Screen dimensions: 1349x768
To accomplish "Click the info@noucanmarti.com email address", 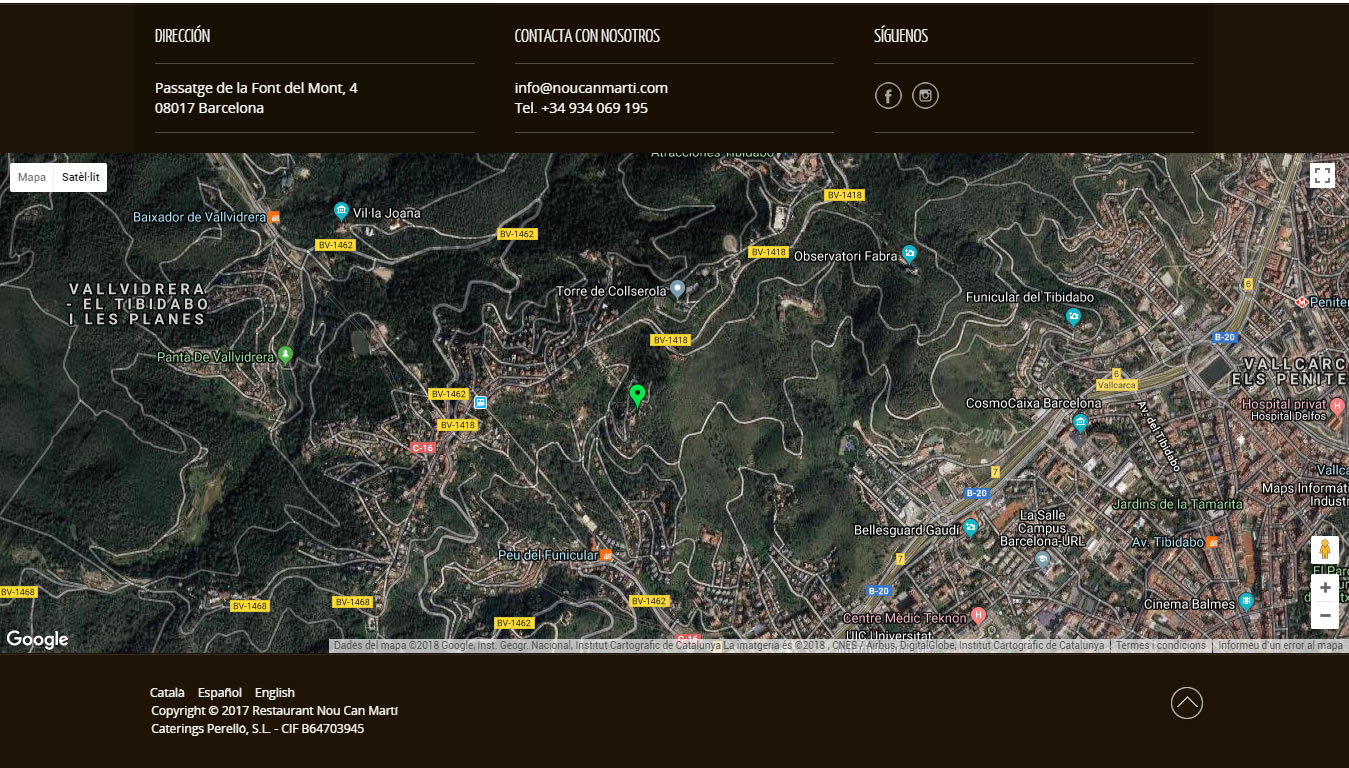I will pos(591,88).
